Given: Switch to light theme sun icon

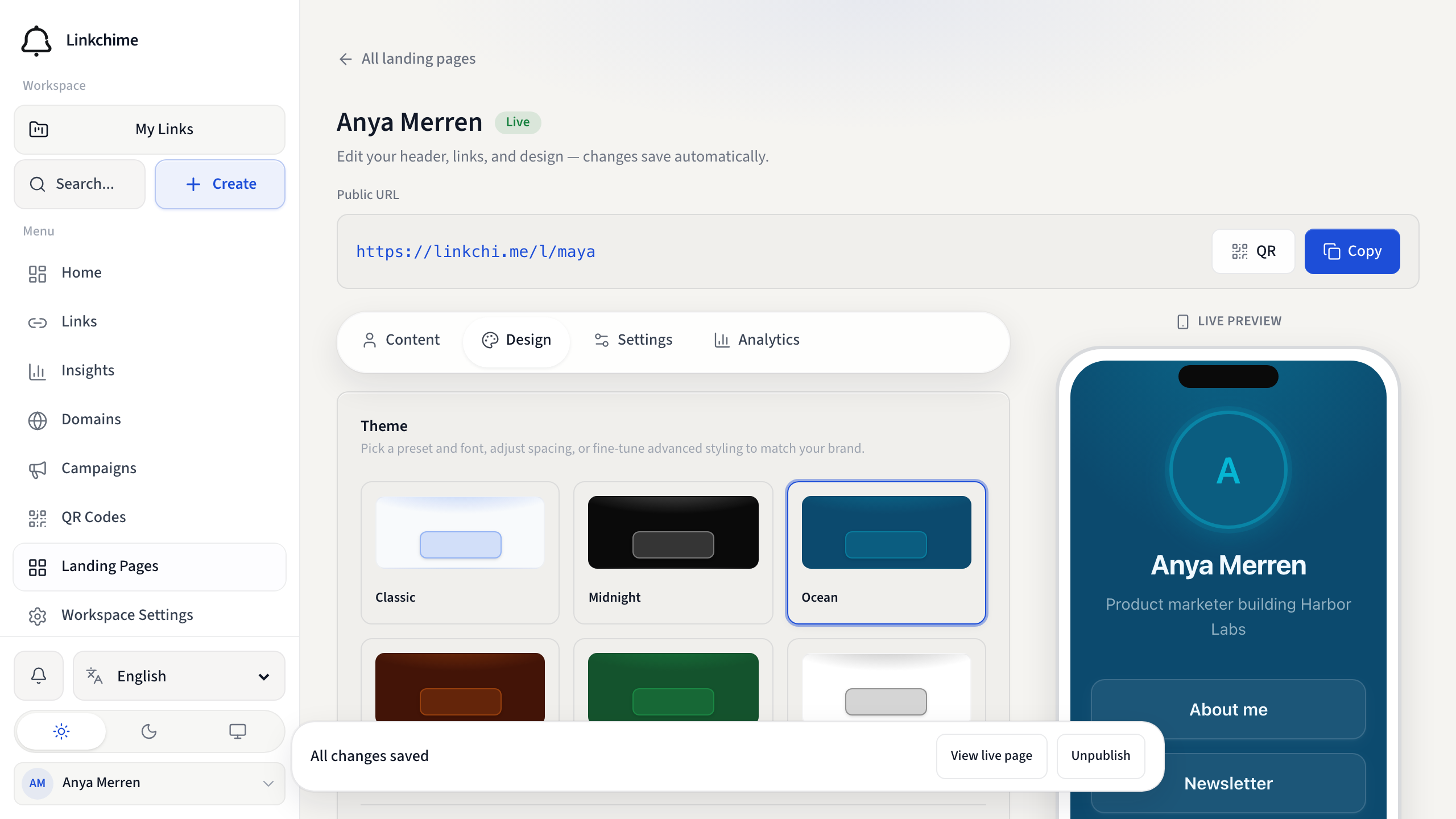Looking at the screenshot, I should 61,731.
